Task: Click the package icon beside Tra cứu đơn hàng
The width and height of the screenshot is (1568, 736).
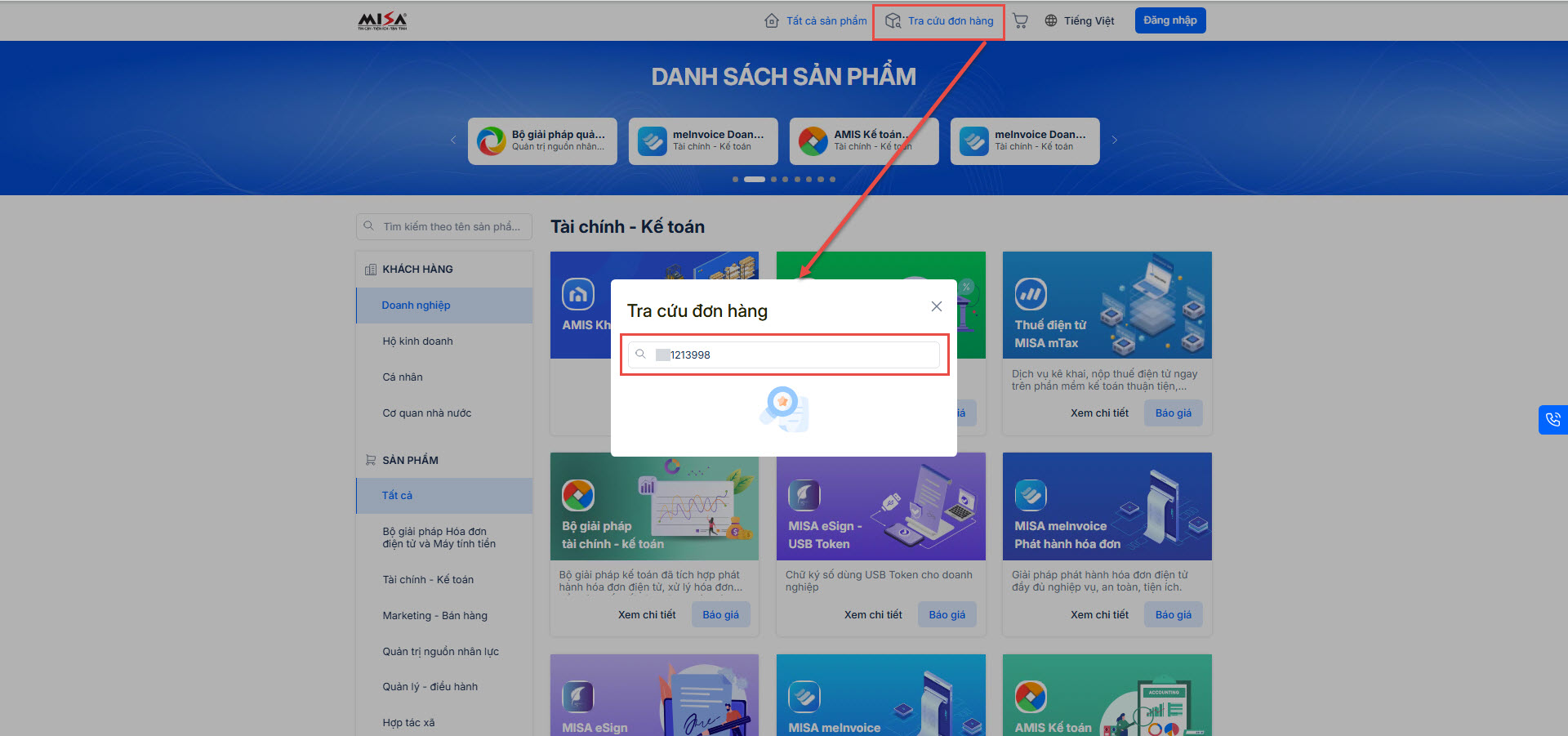Action: click(893, 20)
